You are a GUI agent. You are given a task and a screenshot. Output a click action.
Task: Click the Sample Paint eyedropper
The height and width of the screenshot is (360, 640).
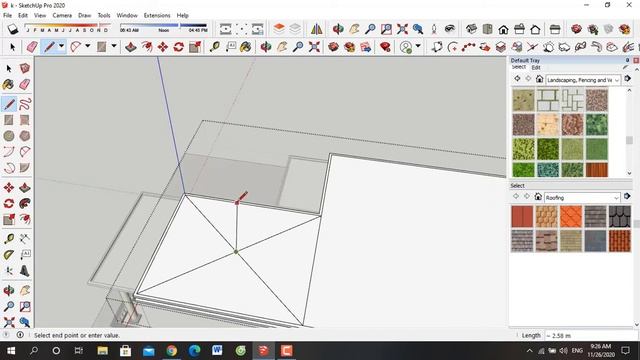[x=626, y=67]
